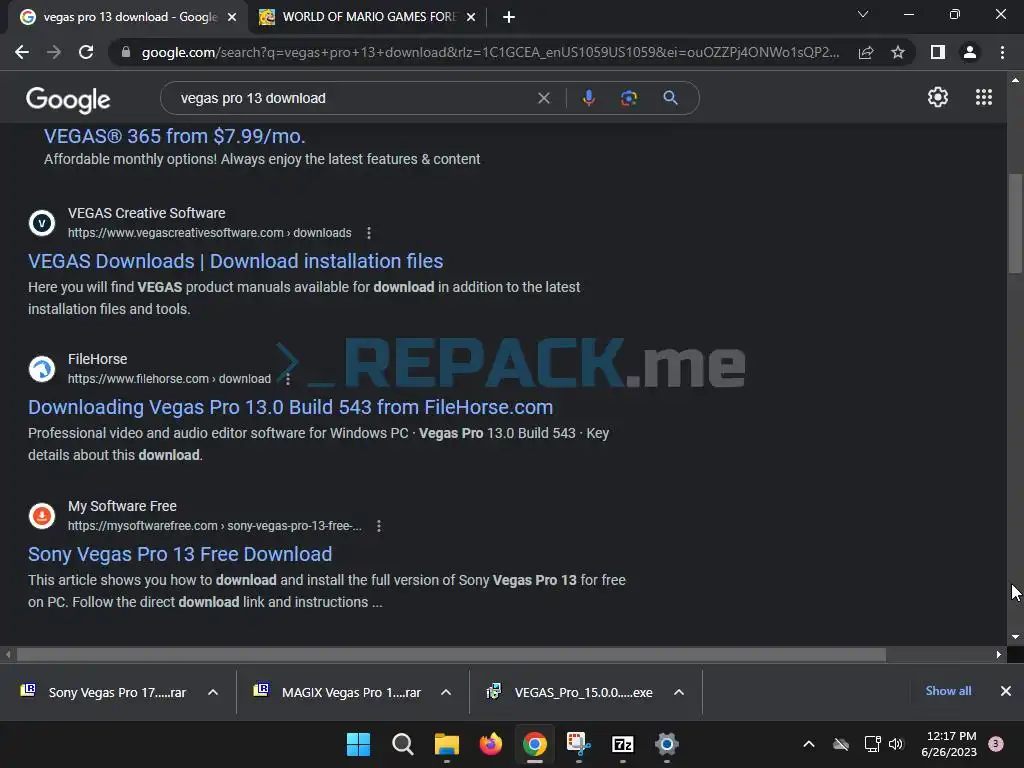Close the WORLD OF MARIO GAMES tab
The image size is (1024, 768).
click(471, 17)
